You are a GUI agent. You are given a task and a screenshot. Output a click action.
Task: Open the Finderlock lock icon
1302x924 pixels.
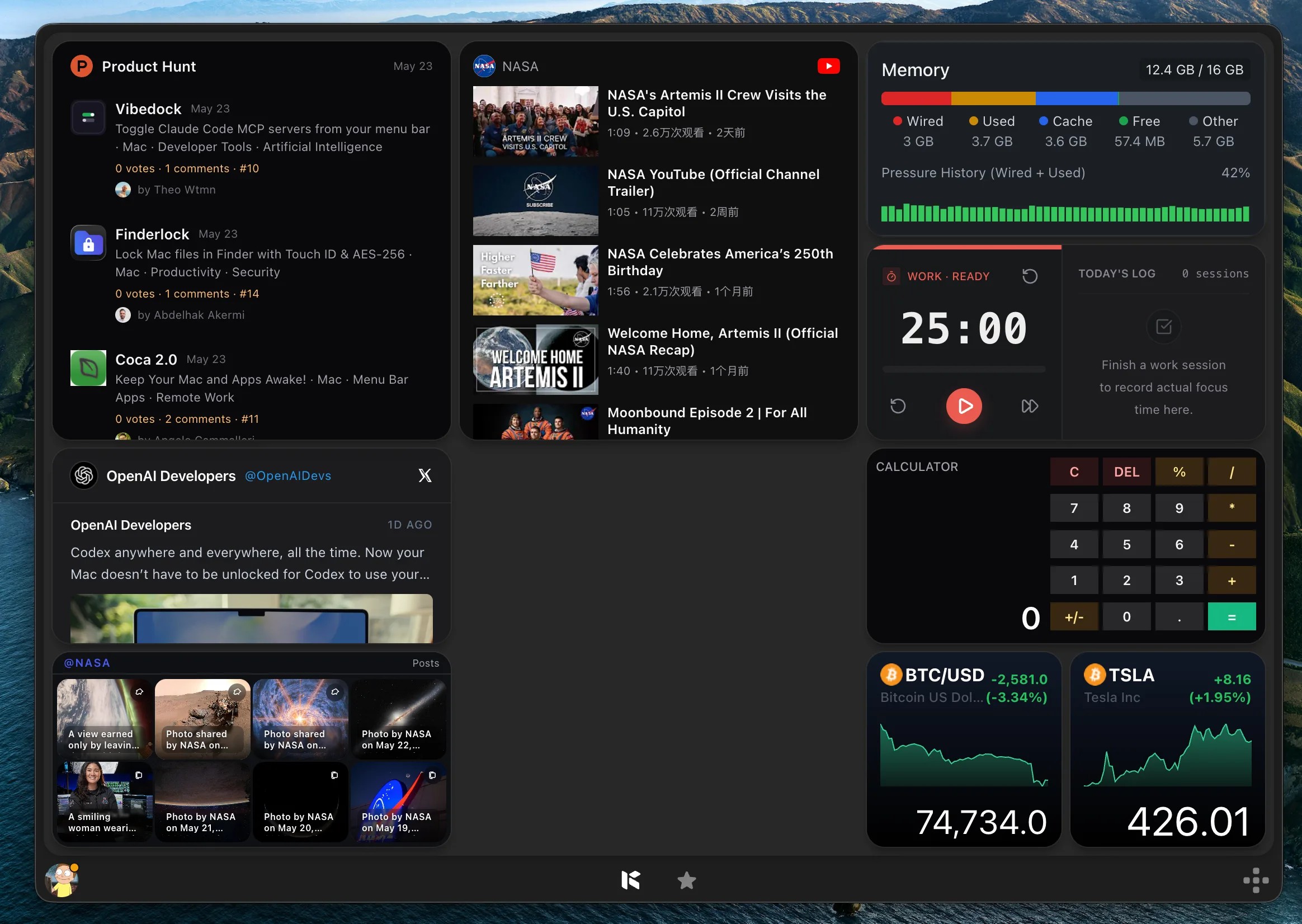(x=88, y=243)
